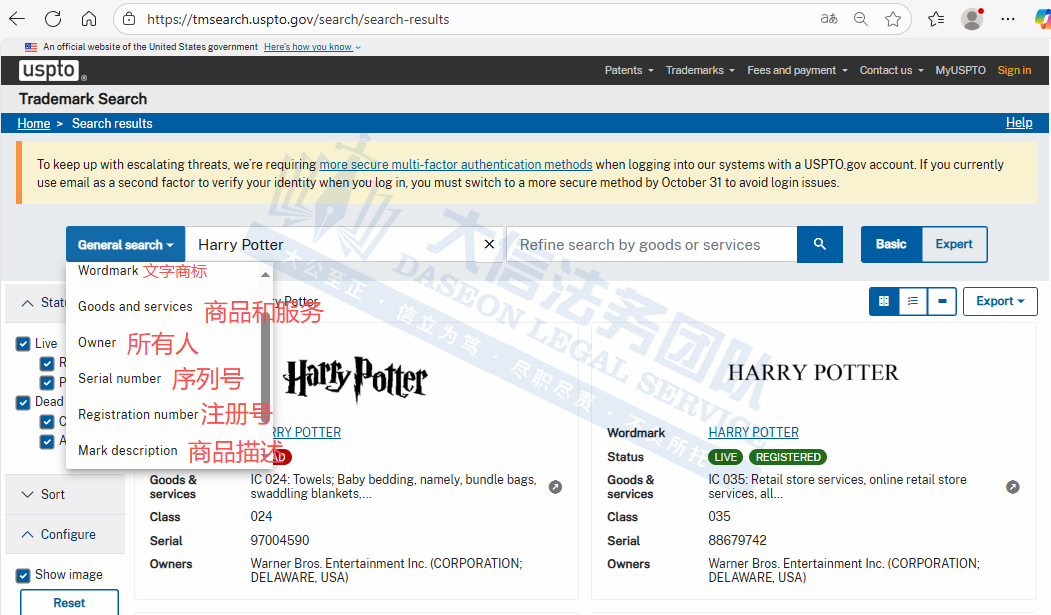Image resolution: width=1051 pixels, height=615 pixels.
Task: Clear the Harry Potter search text
Action: [489, 245]
